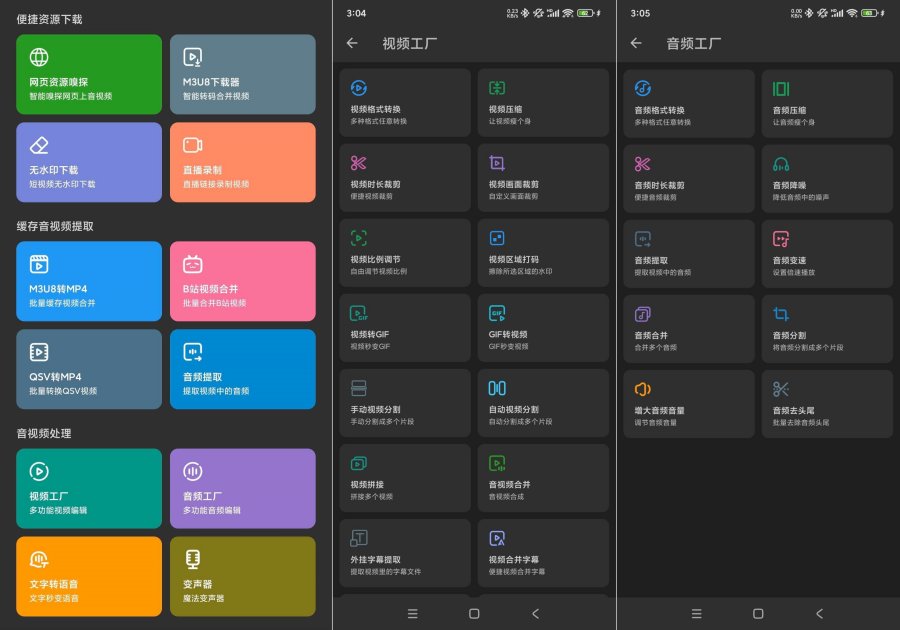Viewport: 900px width, 630px height.
Task: Open 文字转语音 text-to-speech tile
Action: coord(89,576)
